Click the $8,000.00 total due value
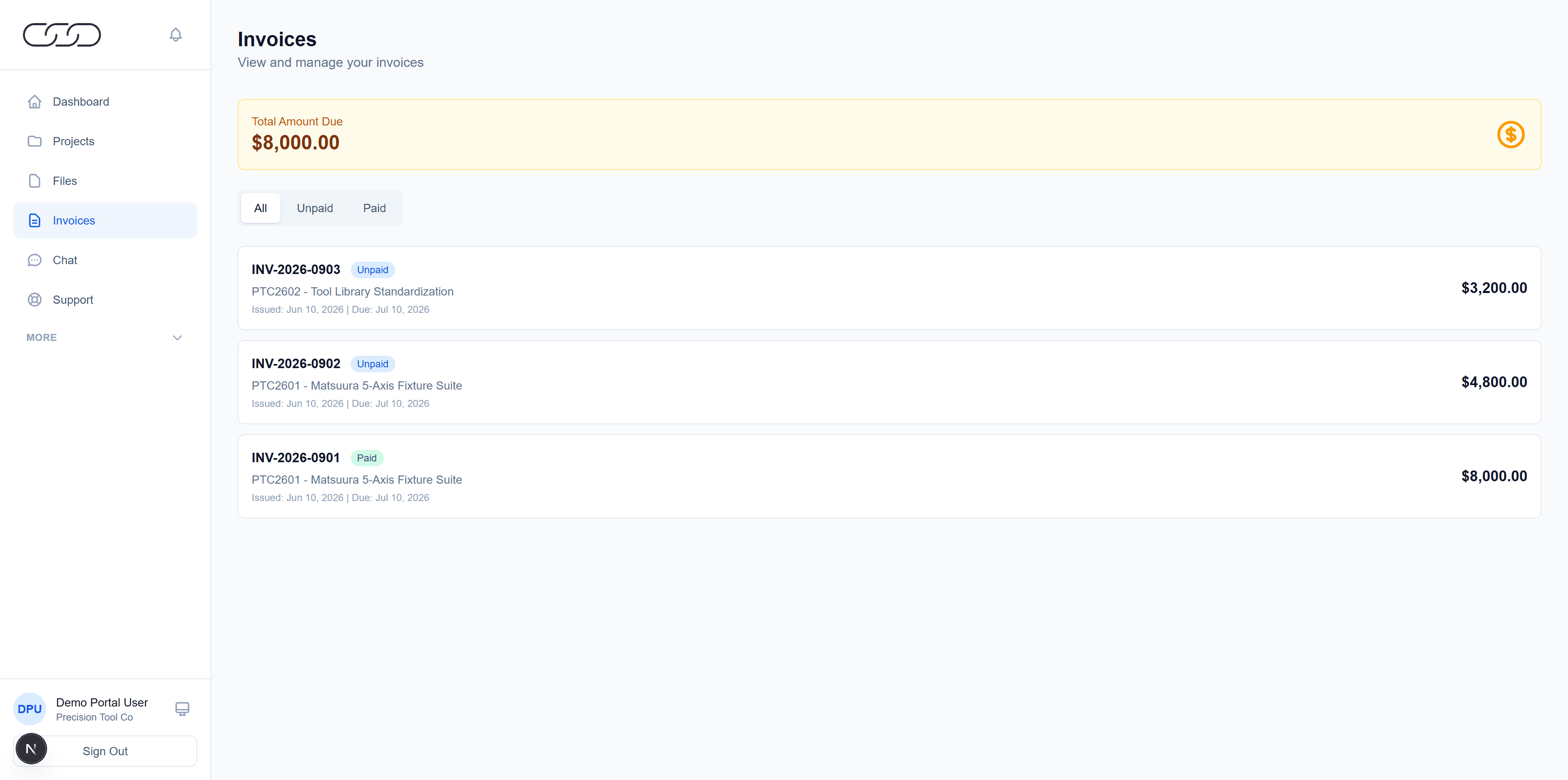The image size is (1568, 780). [295, 142]
